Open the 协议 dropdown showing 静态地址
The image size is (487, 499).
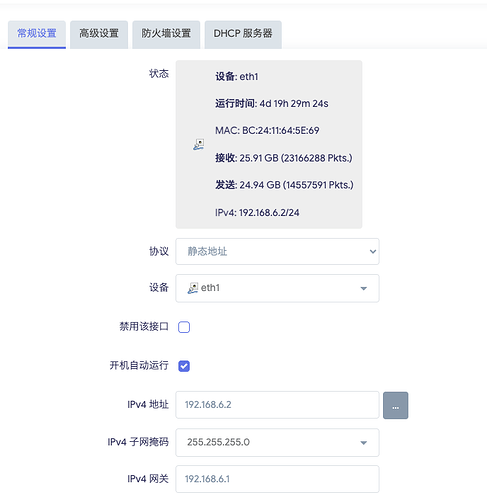pos(277,252)
